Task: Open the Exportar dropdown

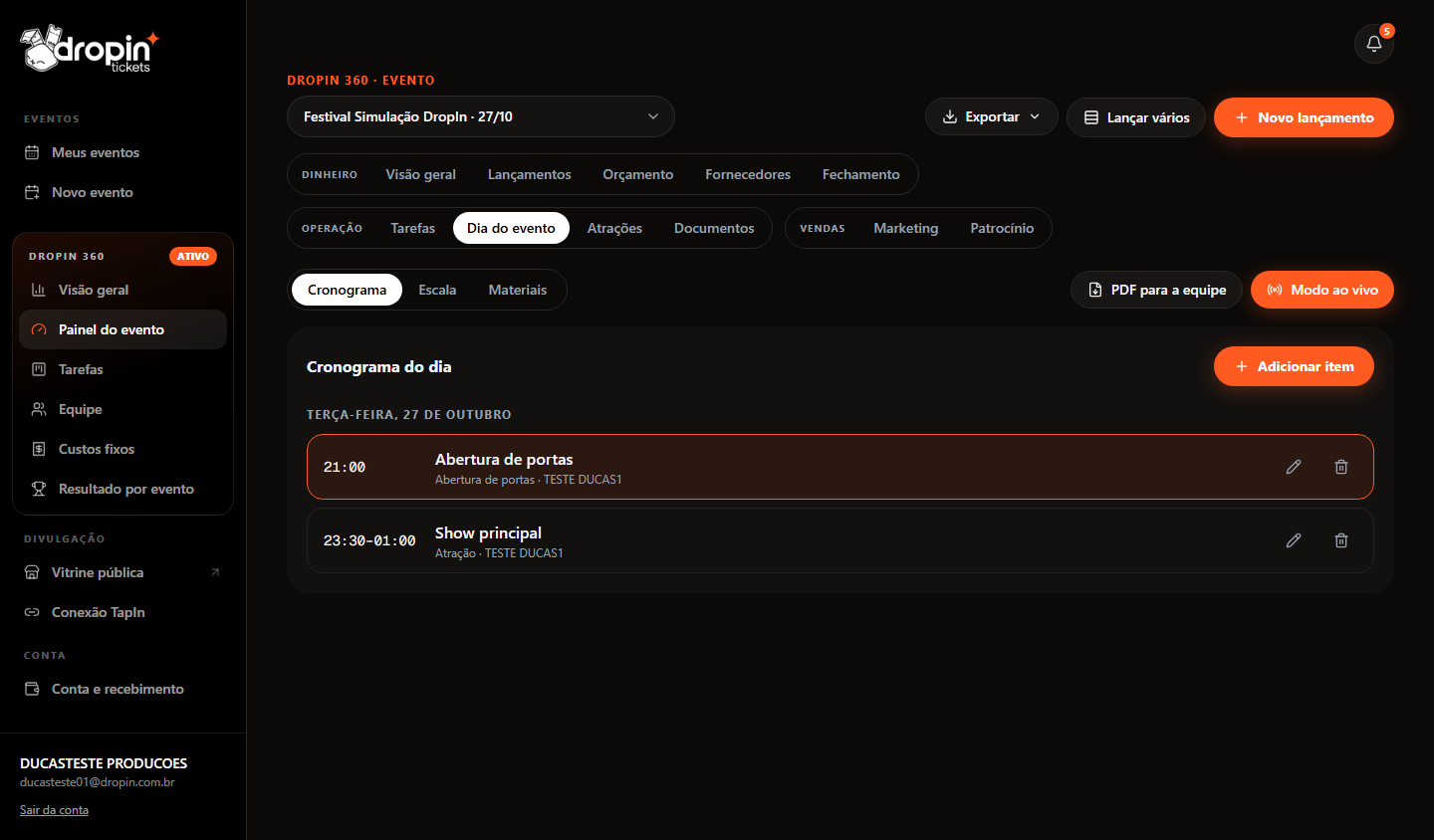Action: click(991, 116)
